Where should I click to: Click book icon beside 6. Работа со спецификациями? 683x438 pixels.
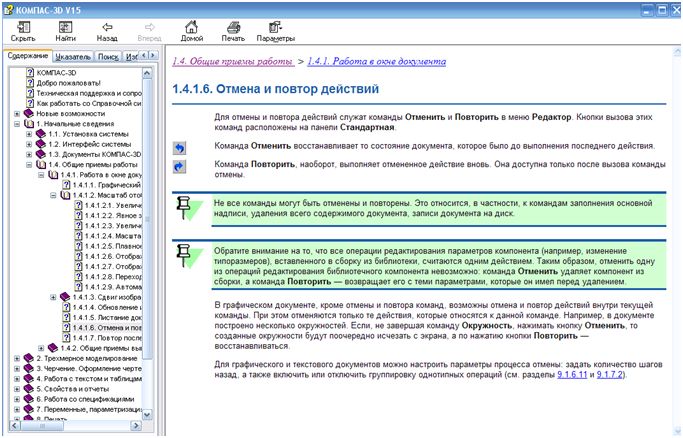pos(28,399)
